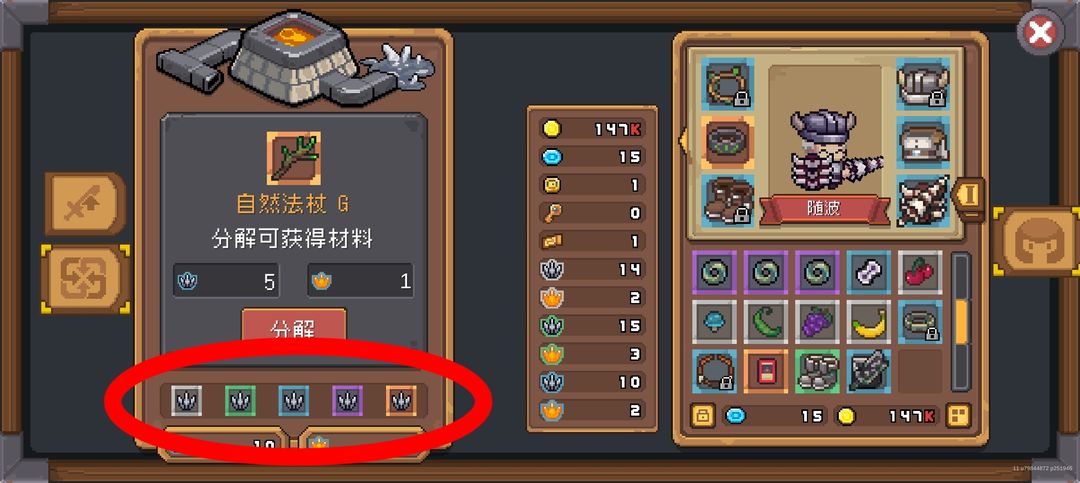Switch to the sword upgrade tab
The height and width of the screenshot is (483, 1080).
click(x=85, y=204)
